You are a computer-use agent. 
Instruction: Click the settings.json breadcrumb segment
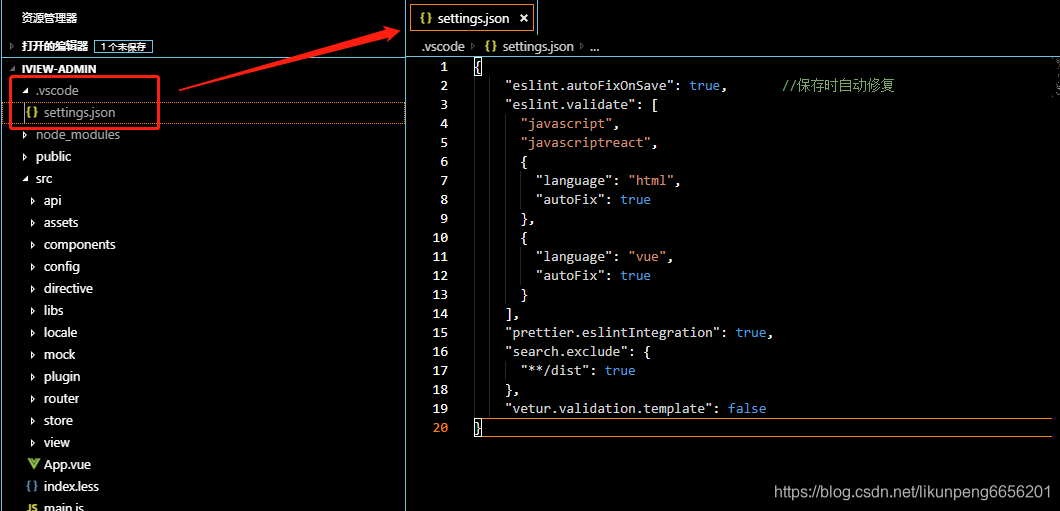(x=538, y=47)
